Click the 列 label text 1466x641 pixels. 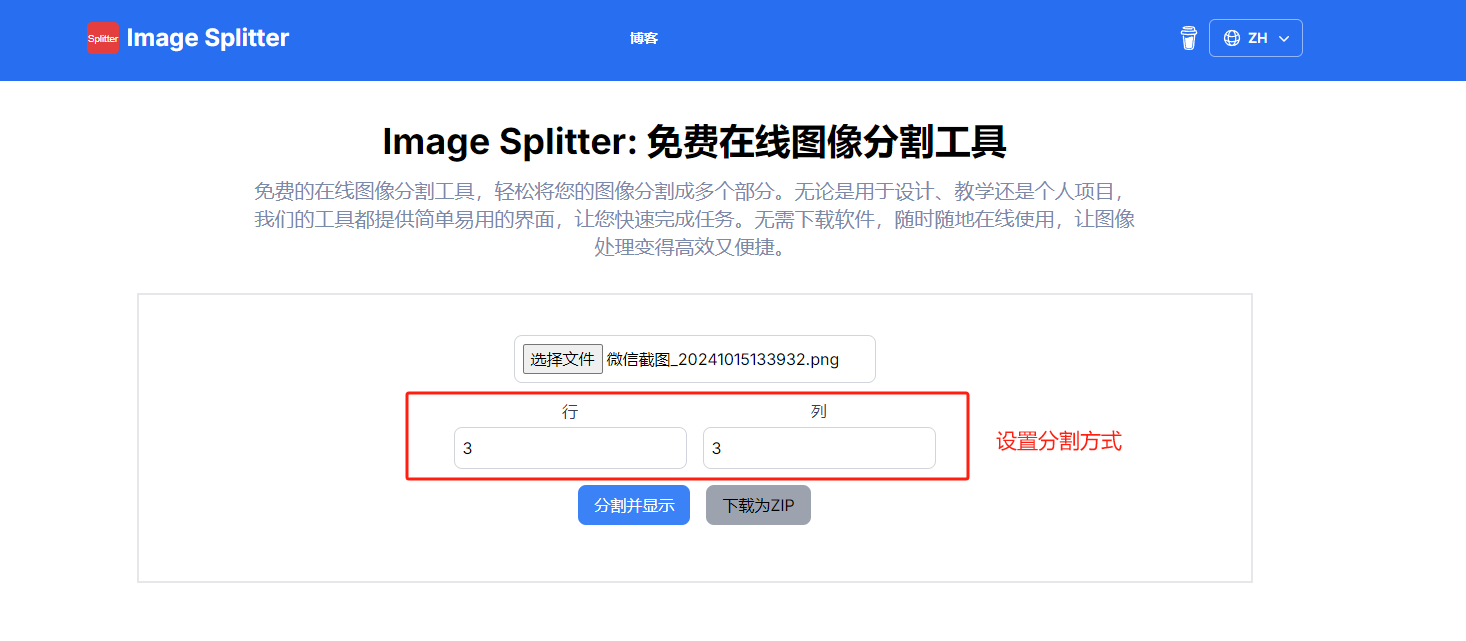[x=819, y=411]
